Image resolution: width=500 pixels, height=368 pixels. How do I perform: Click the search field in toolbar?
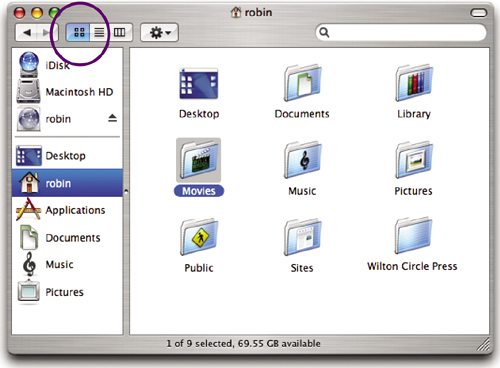pyautogui.click(x=401, y=32)
